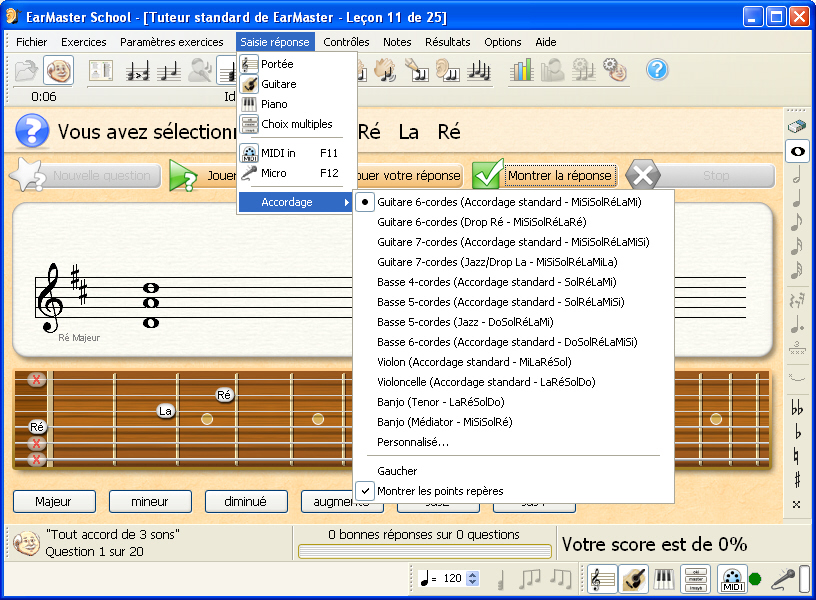Image resolution: width=816 pixels, height=600 pixels.
Task: Select Violon Accordage standard tuning
Action: [513, 362]
